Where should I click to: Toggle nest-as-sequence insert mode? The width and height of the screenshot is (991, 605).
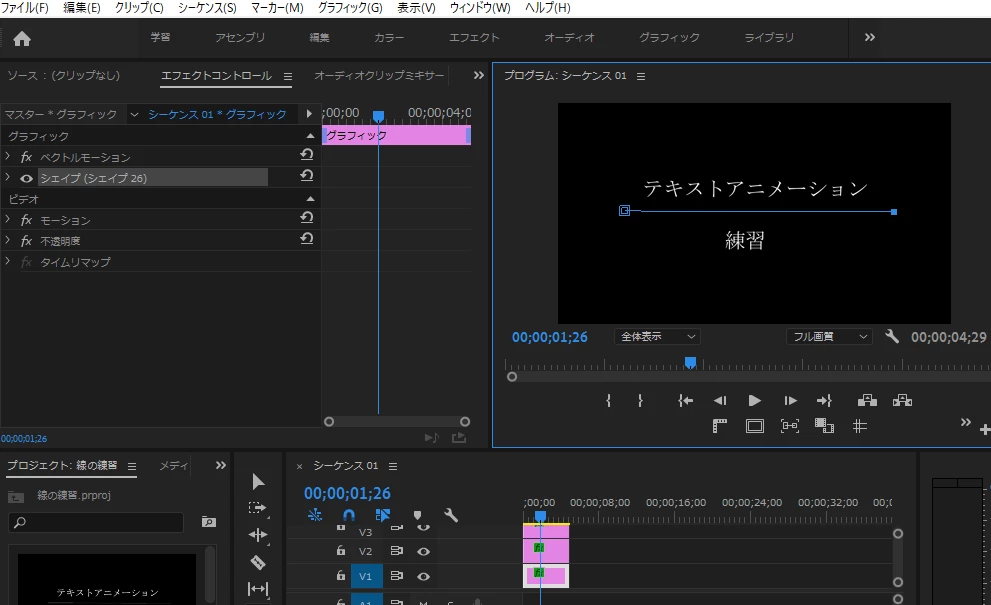tap(315, 515)
